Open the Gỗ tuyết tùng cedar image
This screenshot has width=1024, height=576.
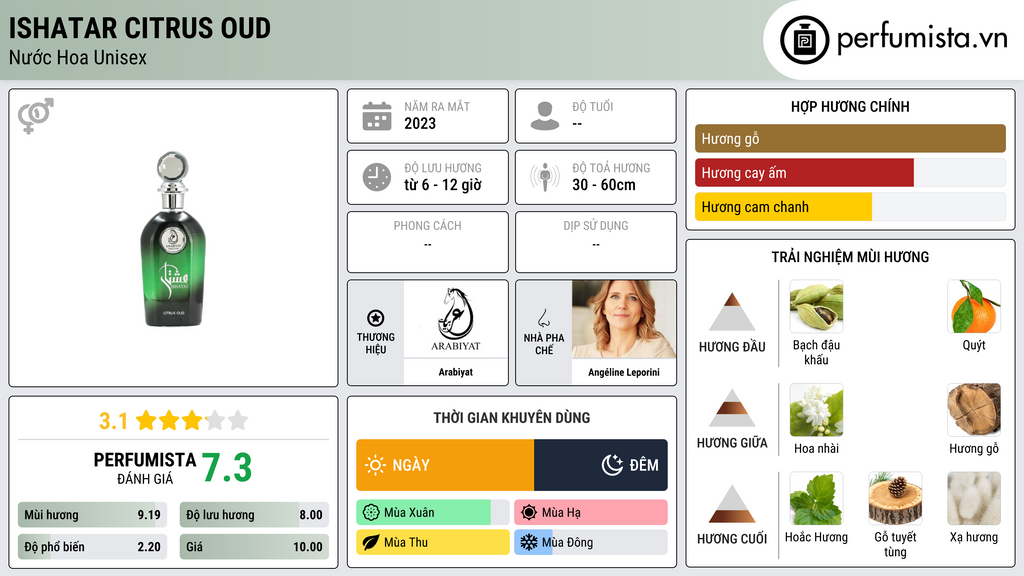click(x=895, y=498)
